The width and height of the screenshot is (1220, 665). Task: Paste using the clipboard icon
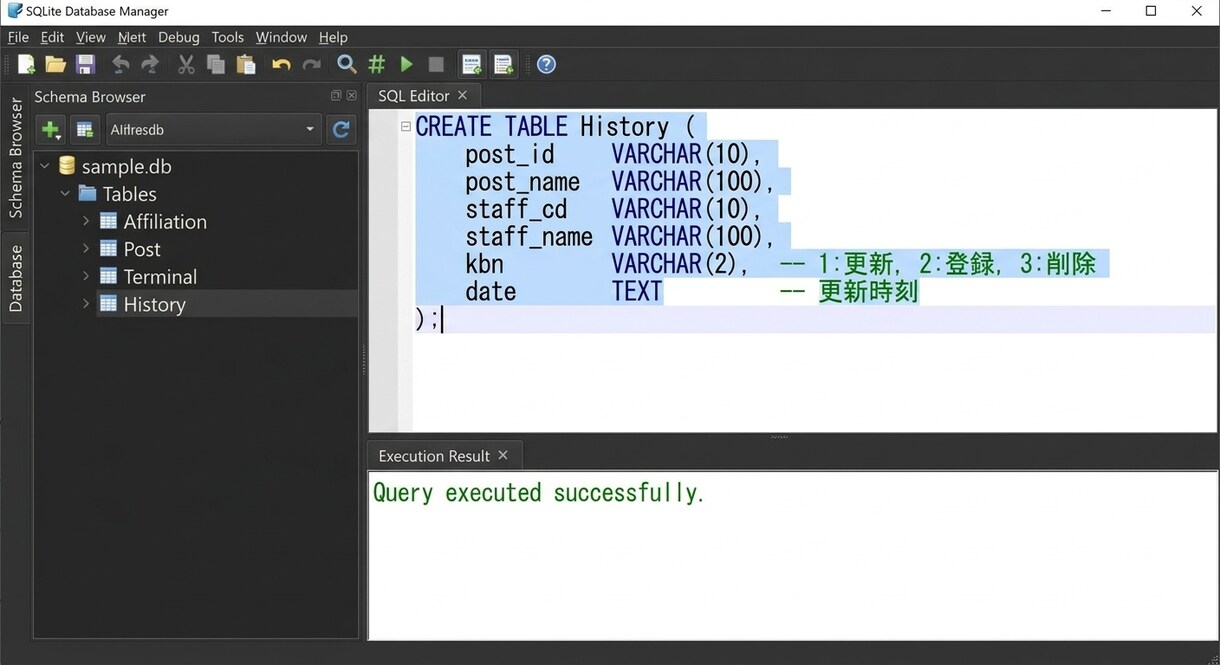click(246, 65)
